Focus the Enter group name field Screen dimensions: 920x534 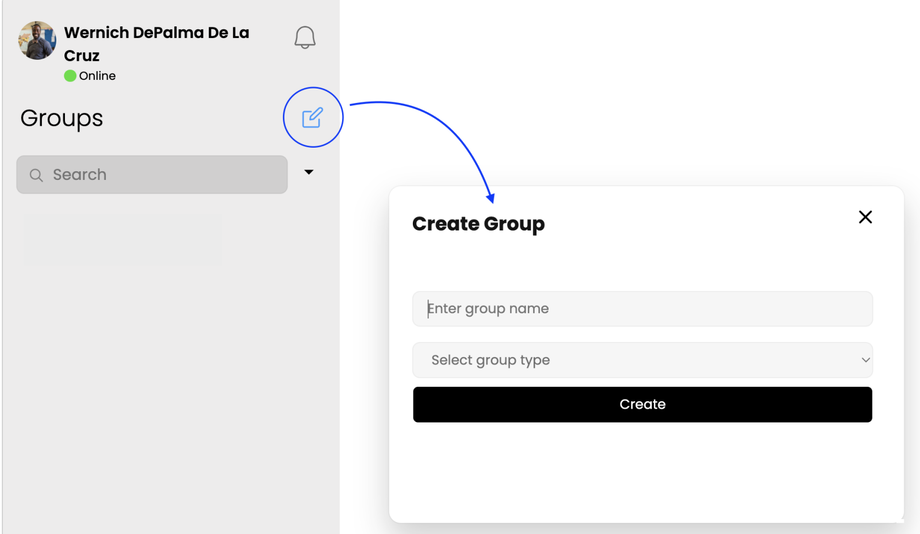(x=642, y=309)
